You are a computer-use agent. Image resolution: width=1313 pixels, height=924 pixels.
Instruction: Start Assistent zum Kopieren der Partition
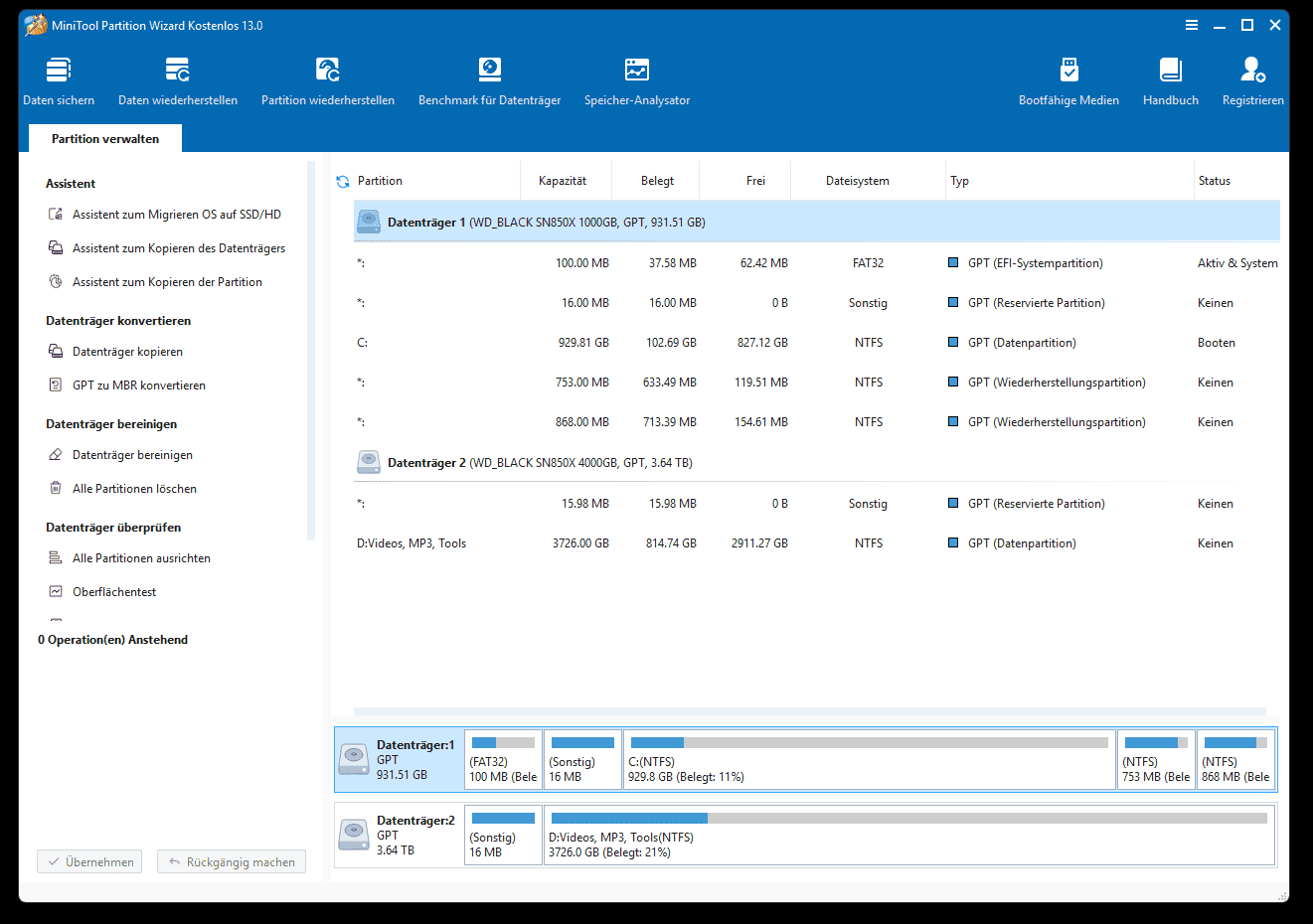pos(155,282)
